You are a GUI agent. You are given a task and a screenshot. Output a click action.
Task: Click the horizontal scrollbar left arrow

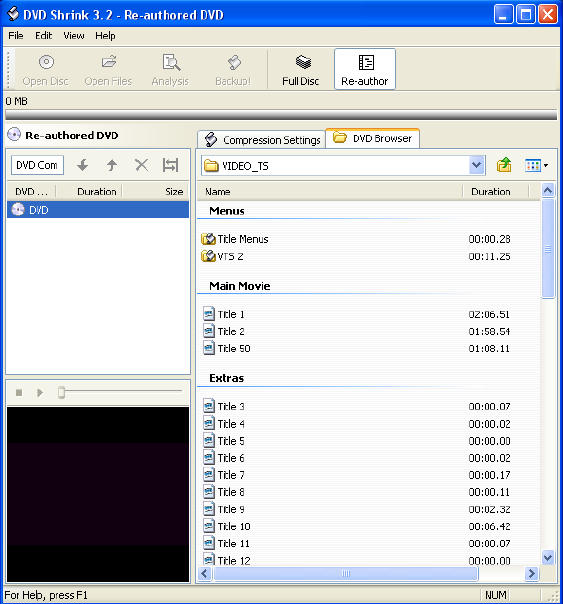click(204, 574)
